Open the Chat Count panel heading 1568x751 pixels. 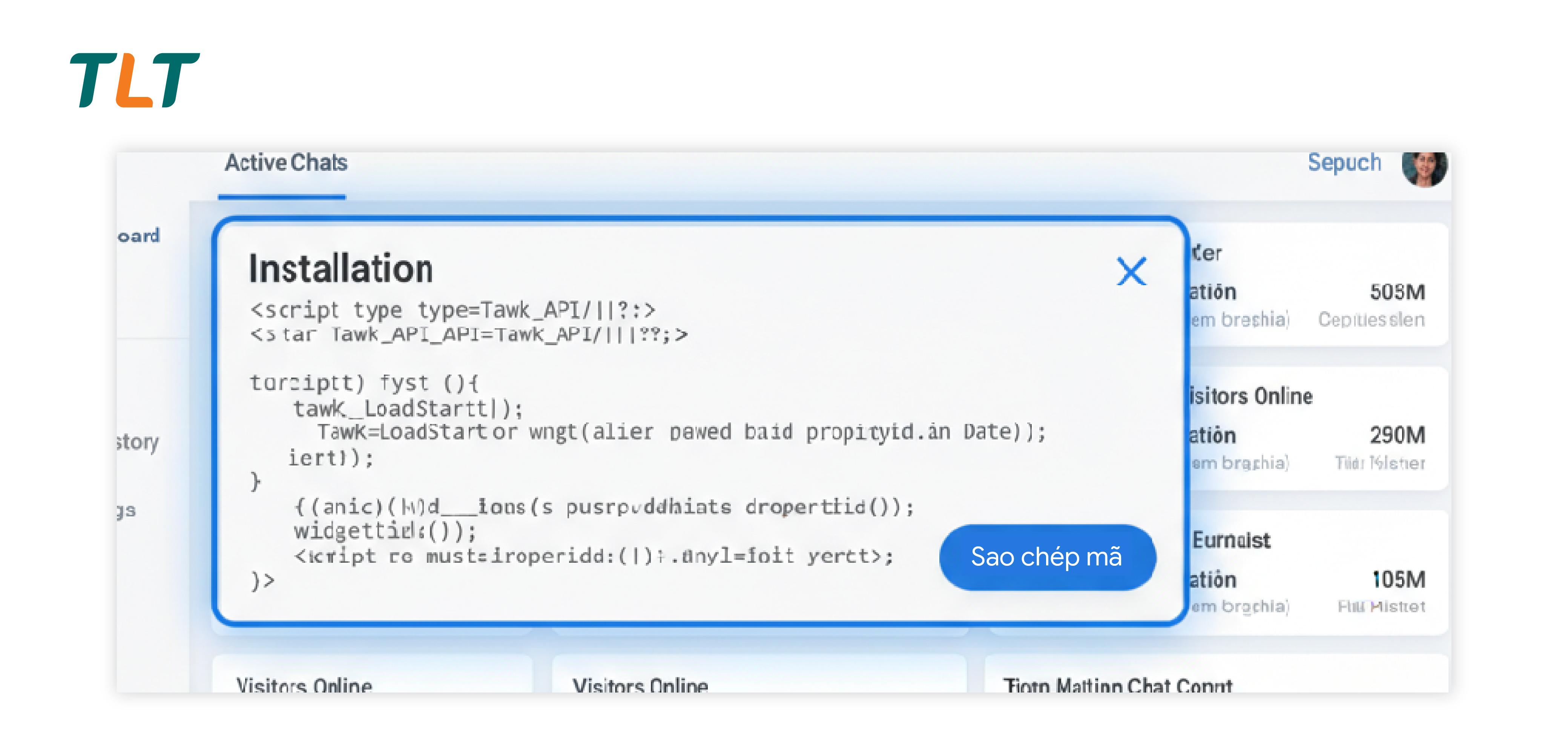click(x=1118, y=685)
